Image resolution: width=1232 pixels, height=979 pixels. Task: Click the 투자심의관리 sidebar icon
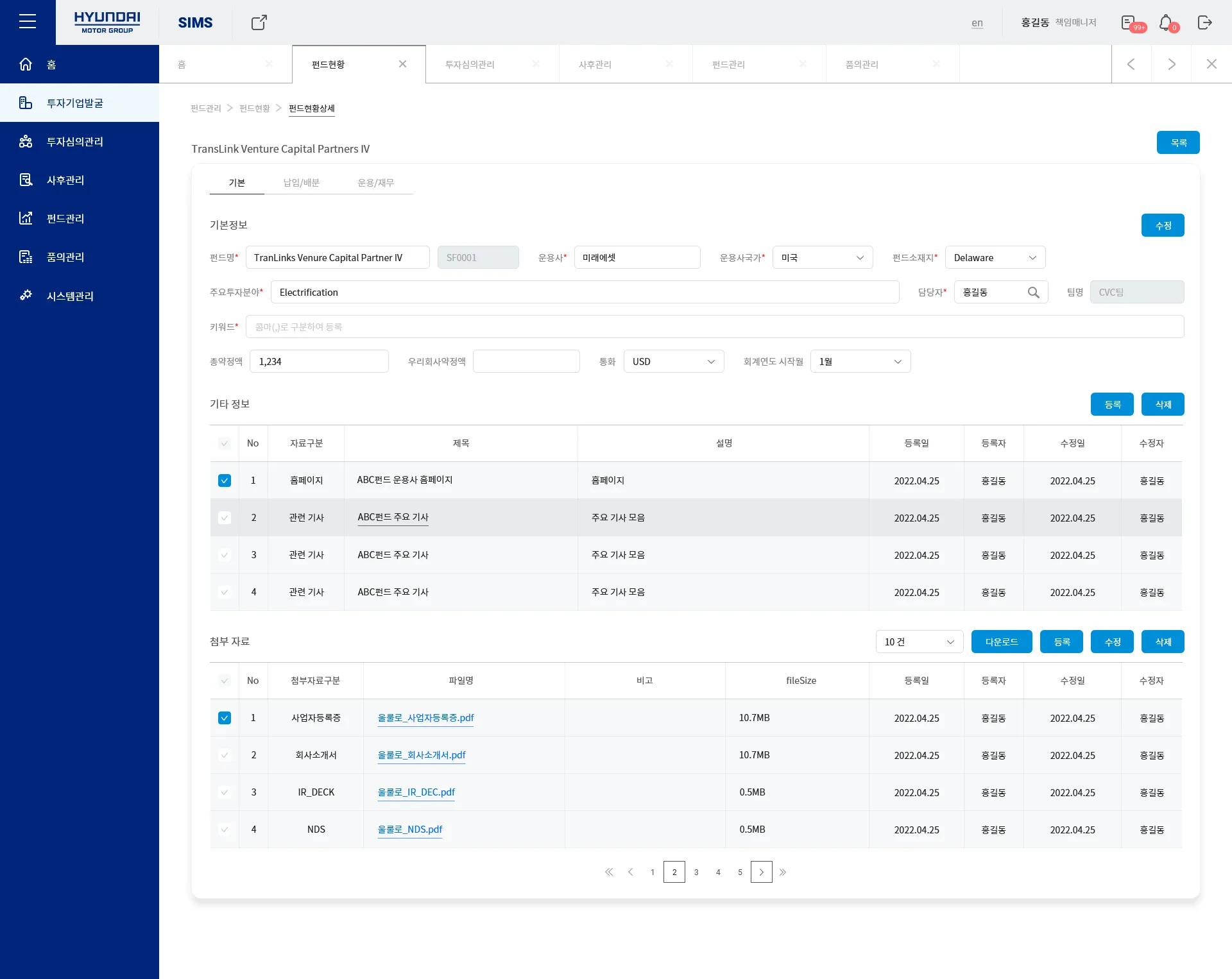point(26,141)
